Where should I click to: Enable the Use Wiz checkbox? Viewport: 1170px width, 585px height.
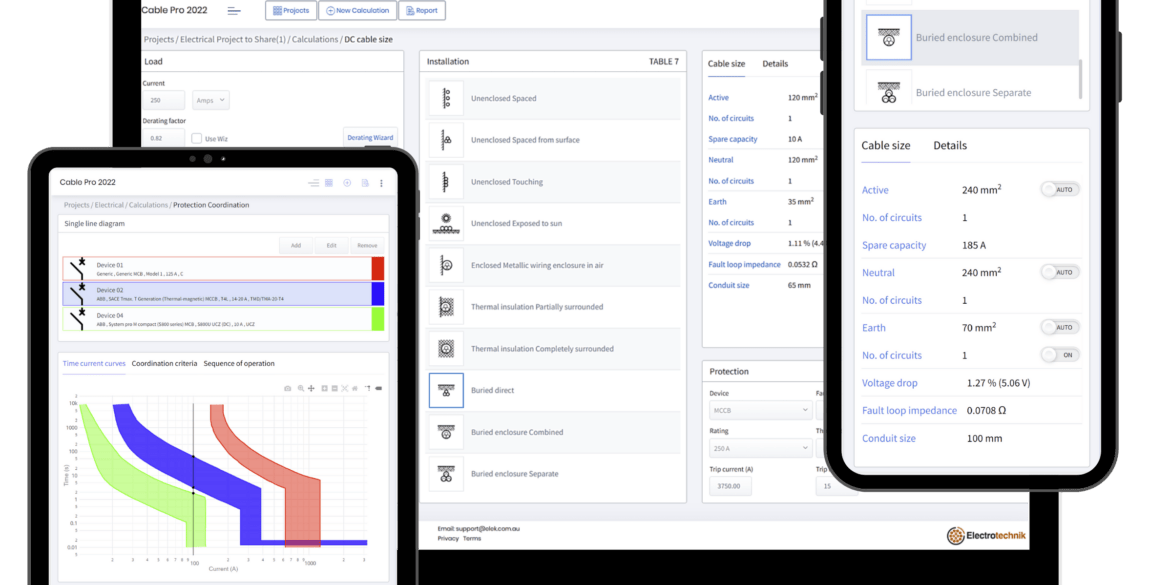coord(196,138)
